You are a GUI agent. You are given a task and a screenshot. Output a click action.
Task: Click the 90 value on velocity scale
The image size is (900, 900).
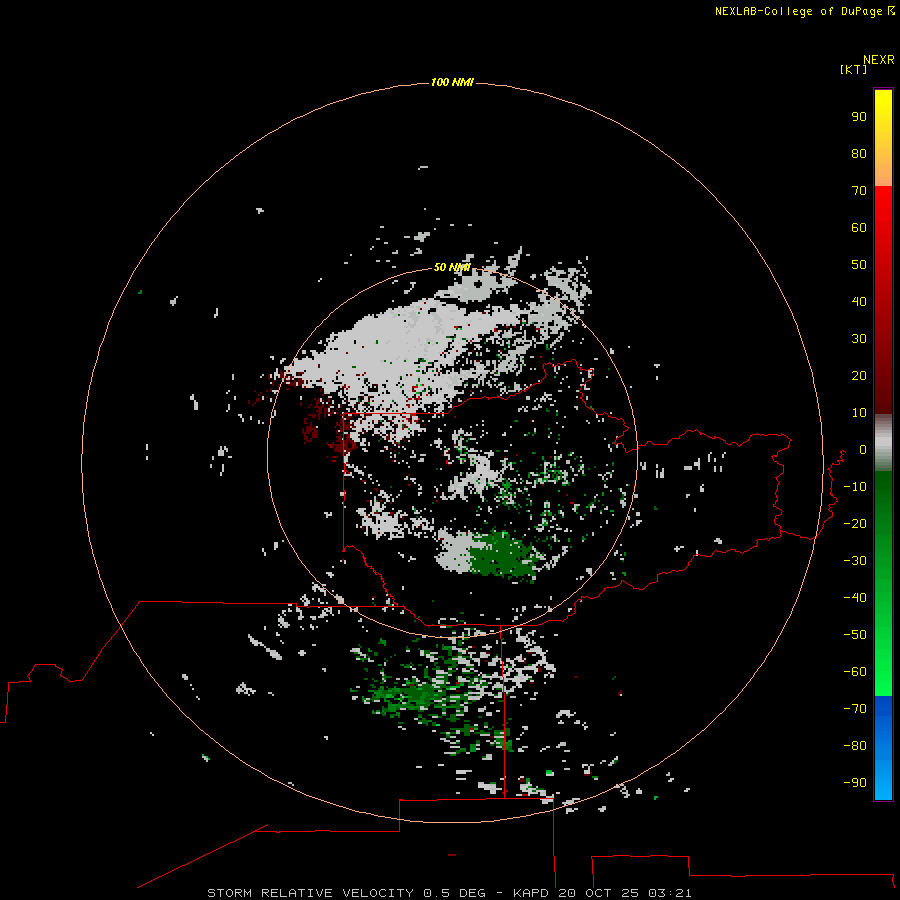859,117
